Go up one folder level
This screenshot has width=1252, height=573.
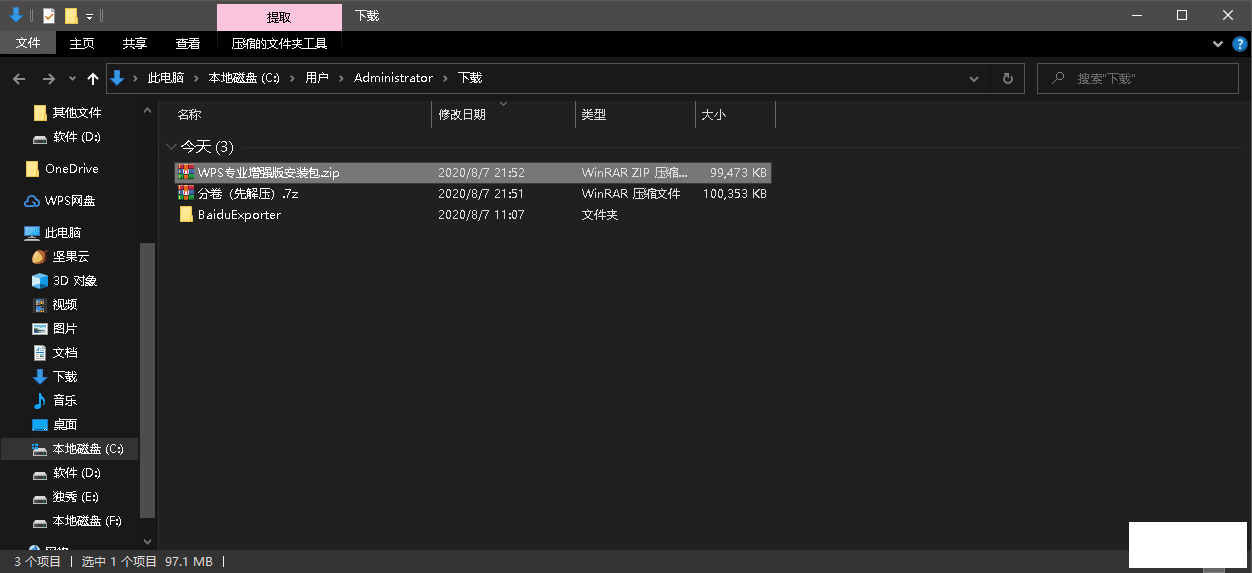coord(93,78)
